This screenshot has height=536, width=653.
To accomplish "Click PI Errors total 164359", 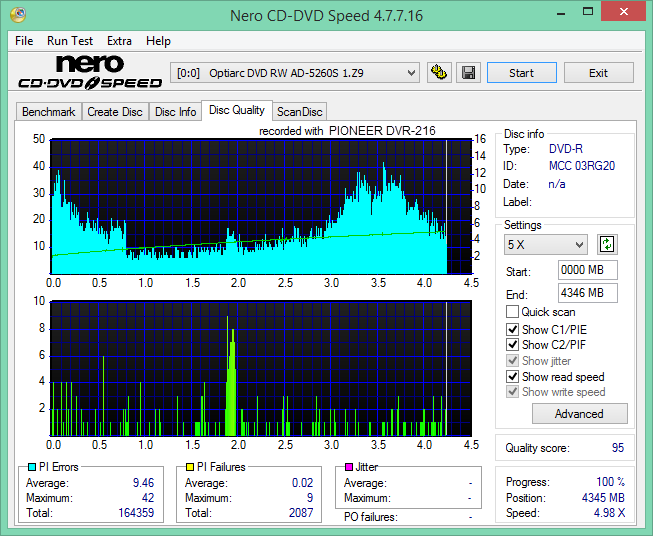I will (136, 513).
